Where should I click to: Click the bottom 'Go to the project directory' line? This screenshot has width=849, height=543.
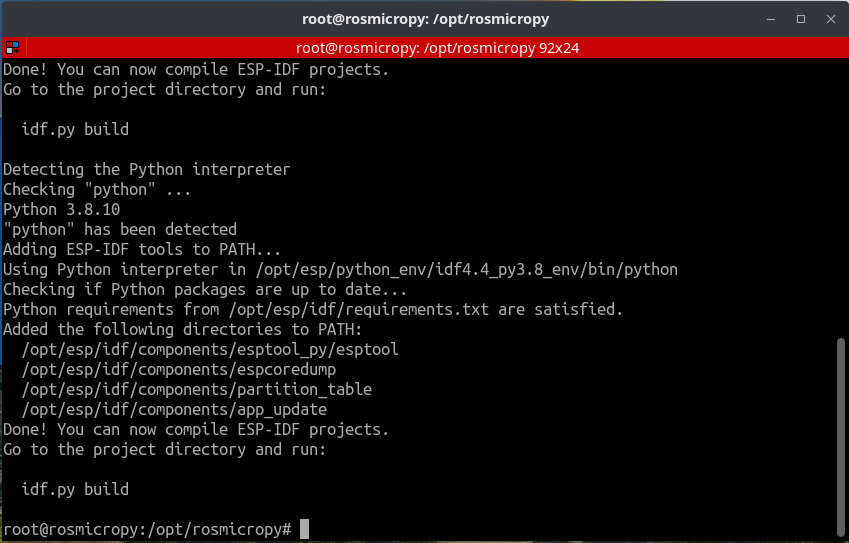165,449
